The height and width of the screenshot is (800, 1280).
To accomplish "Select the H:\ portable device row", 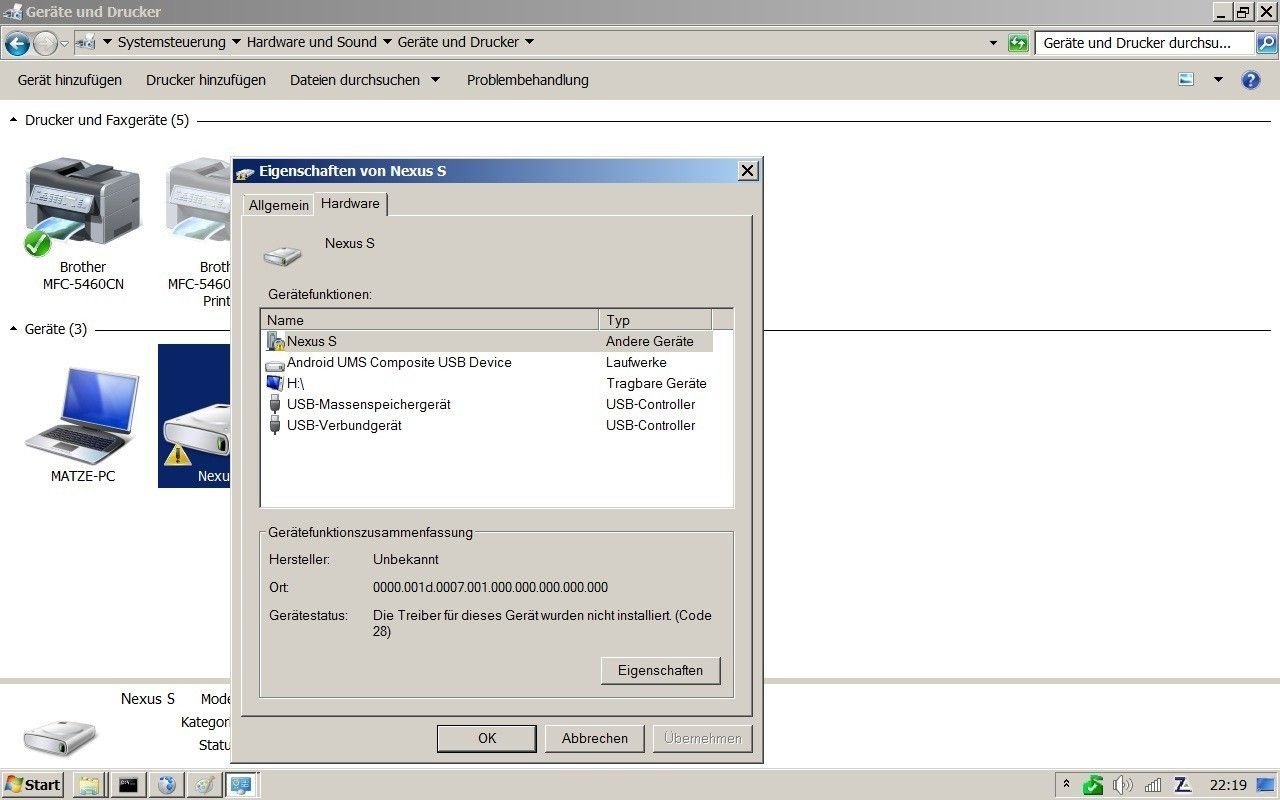I will pos(487,383).
